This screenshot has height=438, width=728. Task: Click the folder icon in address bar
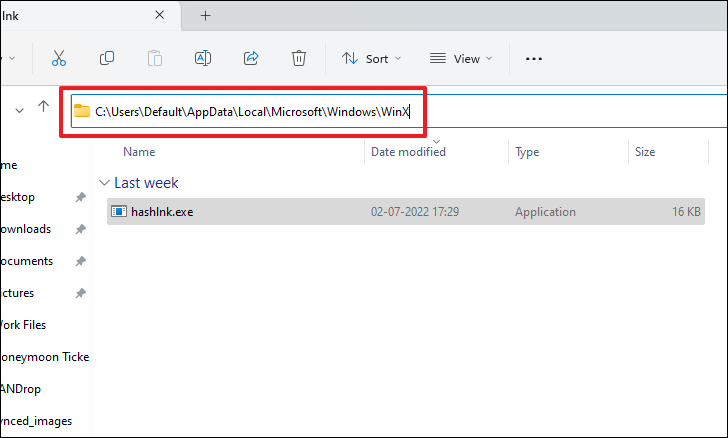point(82,111)
